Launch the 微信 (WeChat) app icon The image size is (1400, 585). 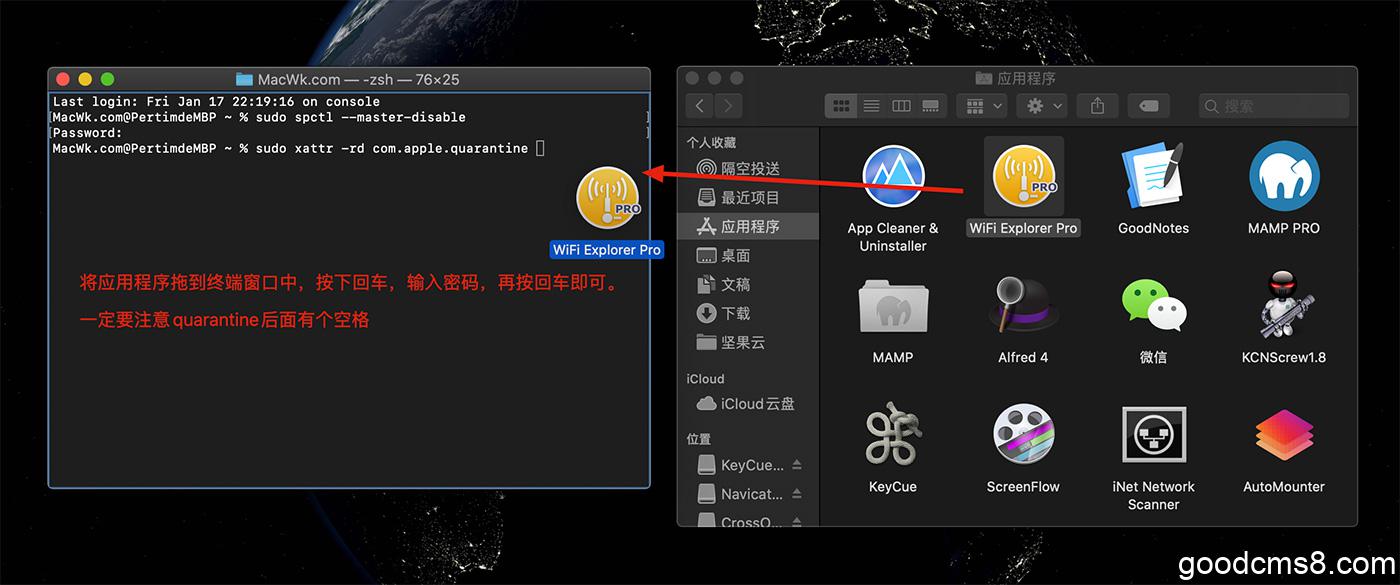pyautogui.click(x=1153, y=306)
